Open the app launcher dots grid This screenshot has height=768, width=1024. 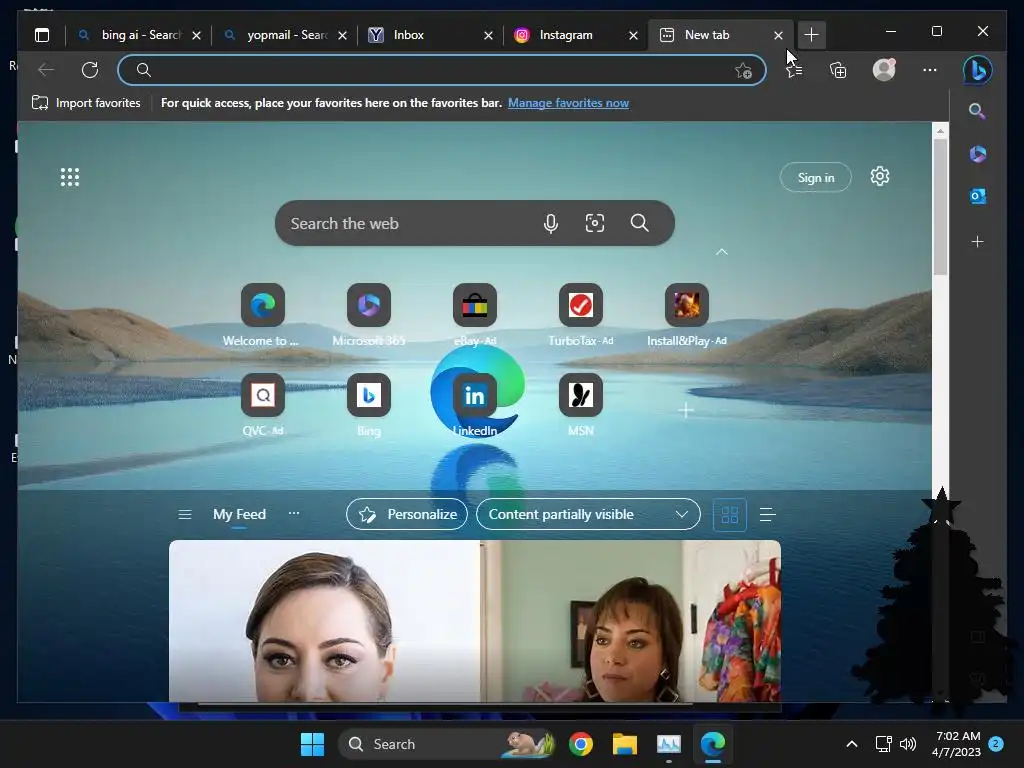(x=70, y=177)
